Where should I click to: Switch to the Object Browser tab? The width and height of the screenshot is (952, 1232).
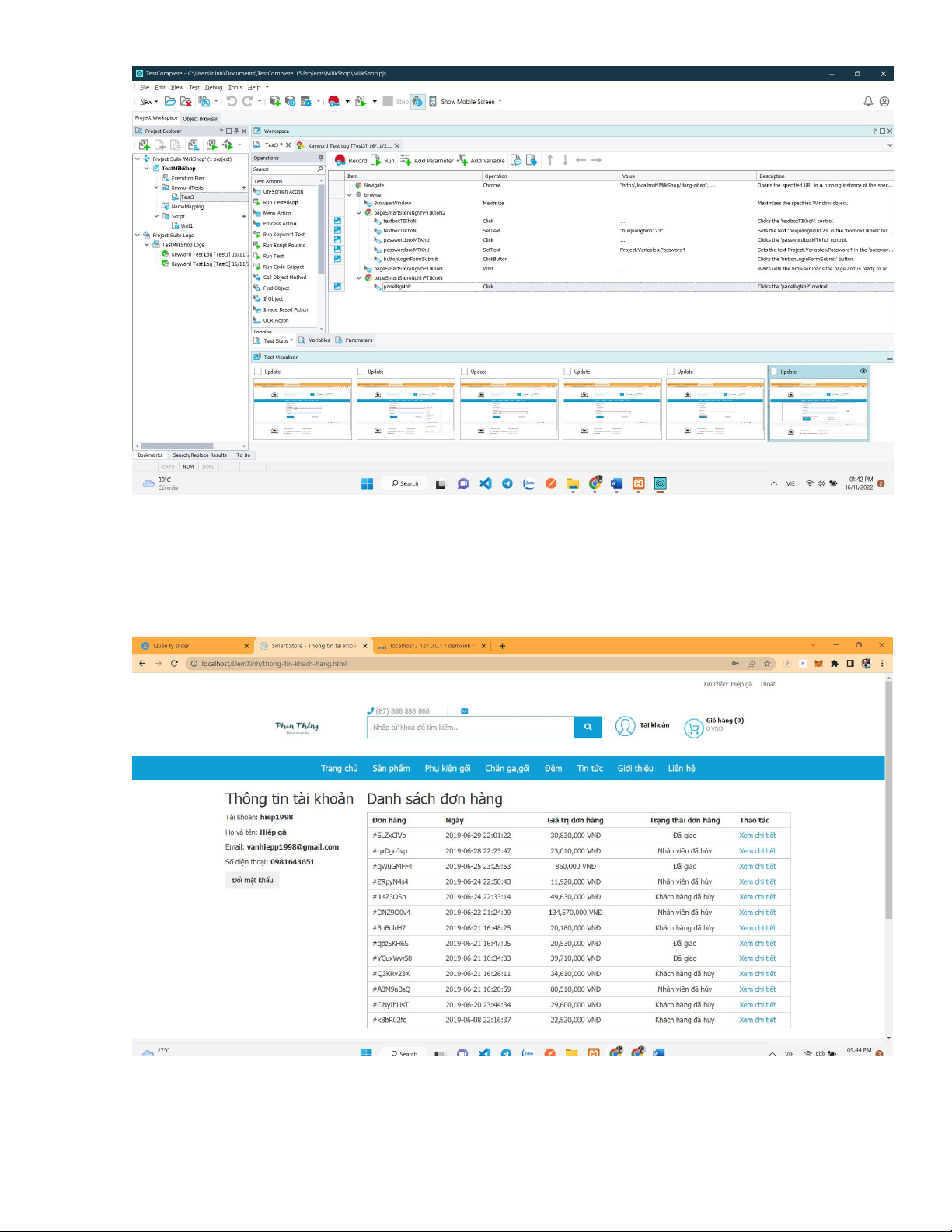click(x=201, y=119)
